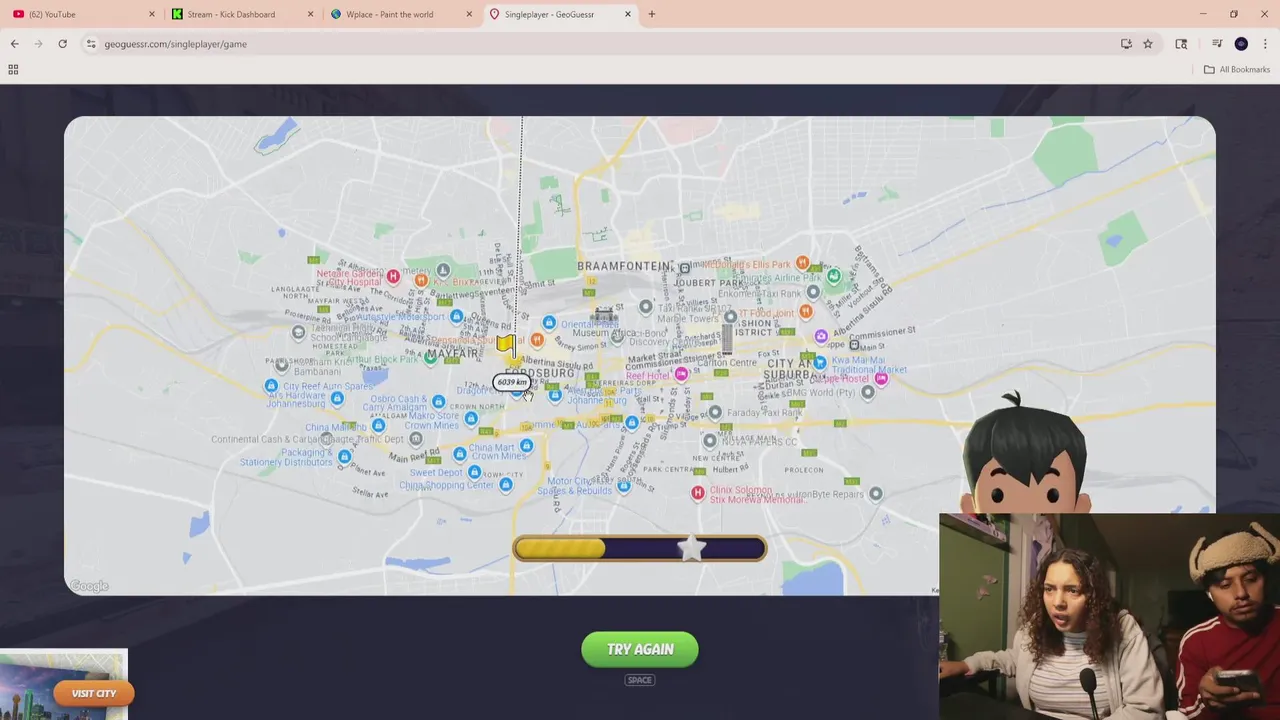Click the China Mart Crown Mines marker
This screenshot has width=1280, height=720.
[526, 445]
